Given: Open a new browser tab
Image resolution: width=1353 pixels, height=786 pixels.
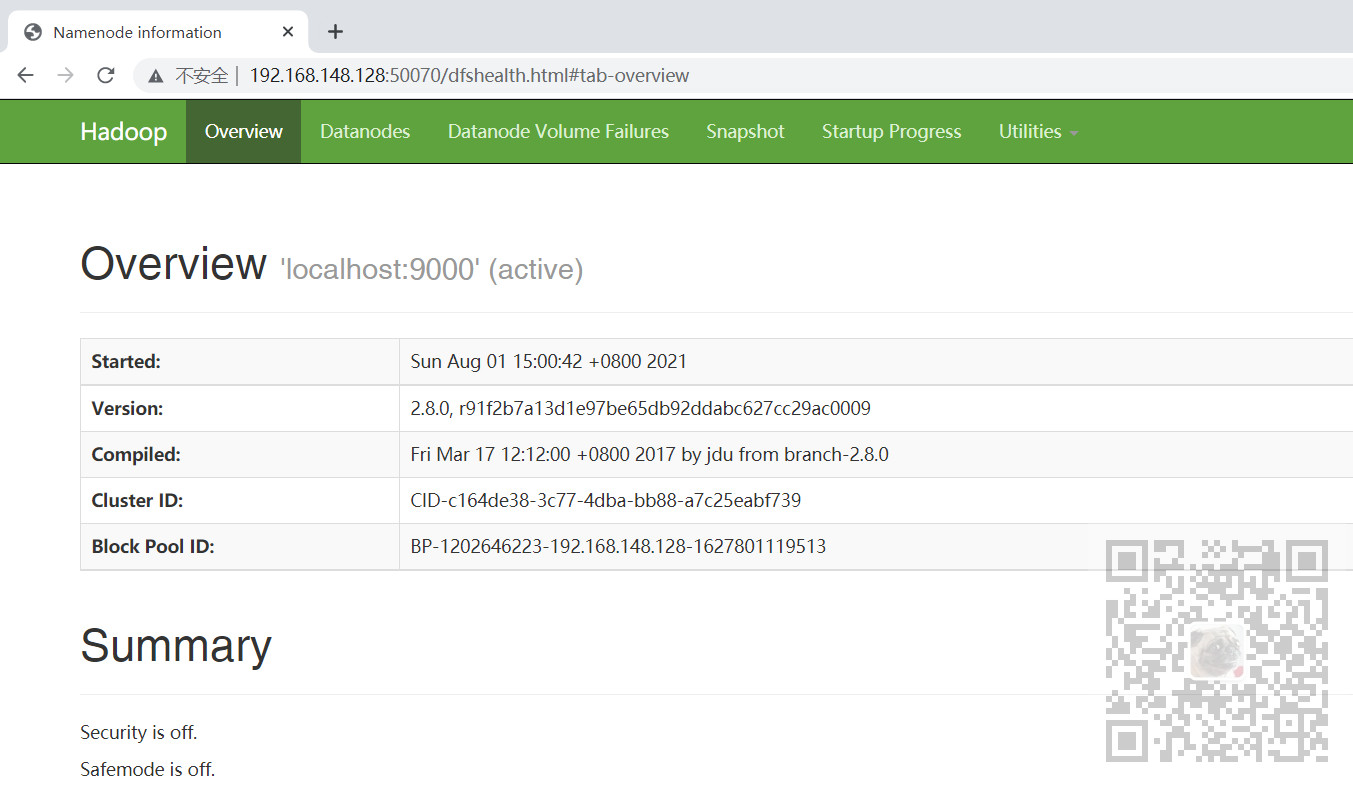Looking at the screenshot, I should (335, 32).
